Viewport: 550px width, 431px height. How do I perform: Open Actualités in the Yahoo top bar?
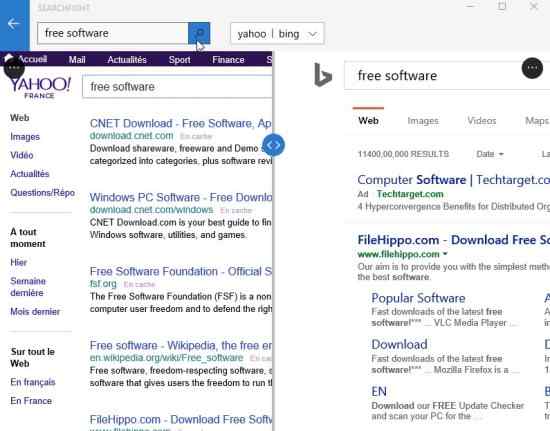pos(127,60)
